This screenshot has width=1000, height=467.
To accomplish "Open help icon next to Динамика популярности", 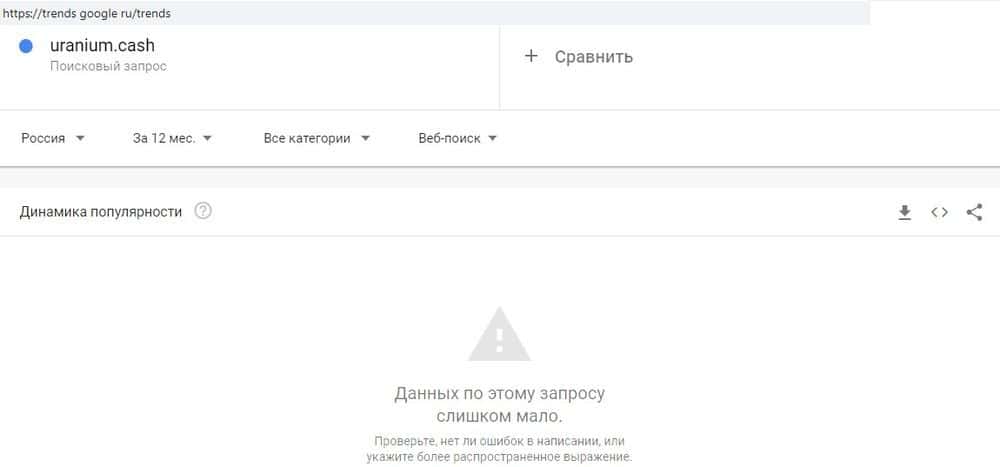I will (x=203, y=211).
